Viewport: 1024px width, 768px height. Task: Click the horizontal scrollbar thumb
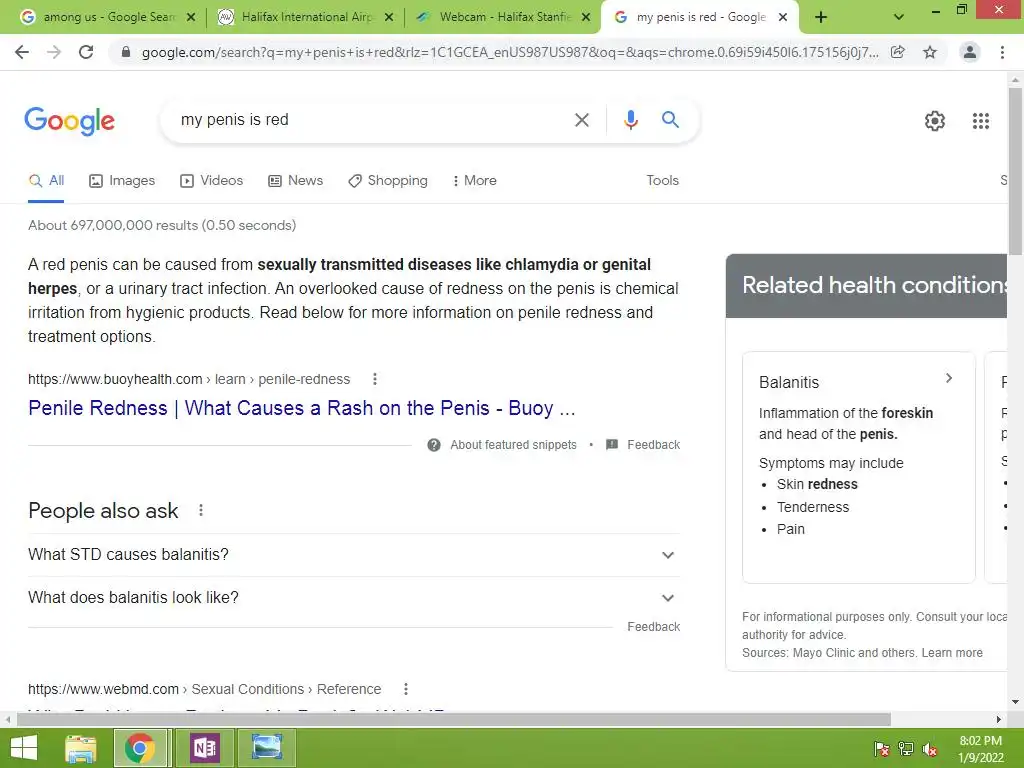click(x=453, y=720)
